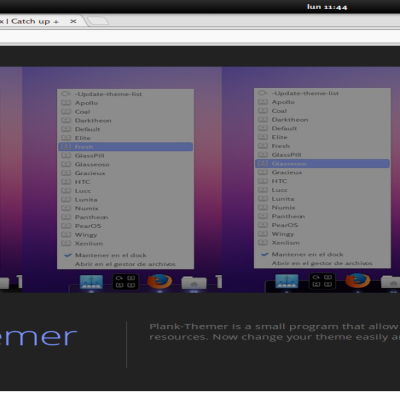The width and height of the screenshot is (400, 400).
Task: Select Darktheon in the left theme menu
Action: [125, 120]
